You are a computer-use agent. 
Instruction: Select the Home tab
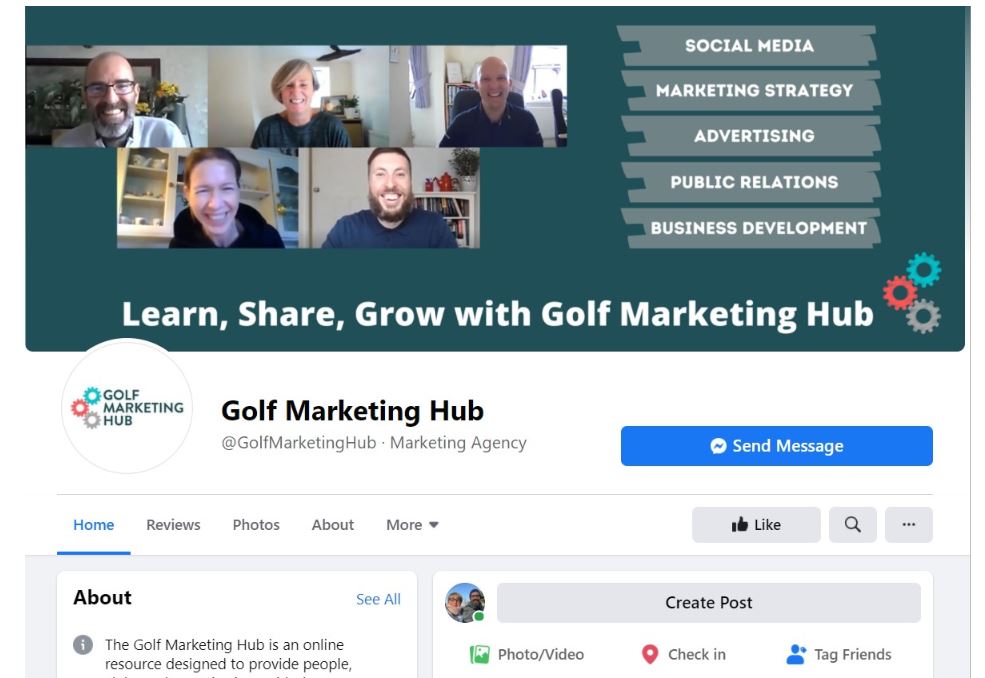pyautogui.click(x=94, y=525)
